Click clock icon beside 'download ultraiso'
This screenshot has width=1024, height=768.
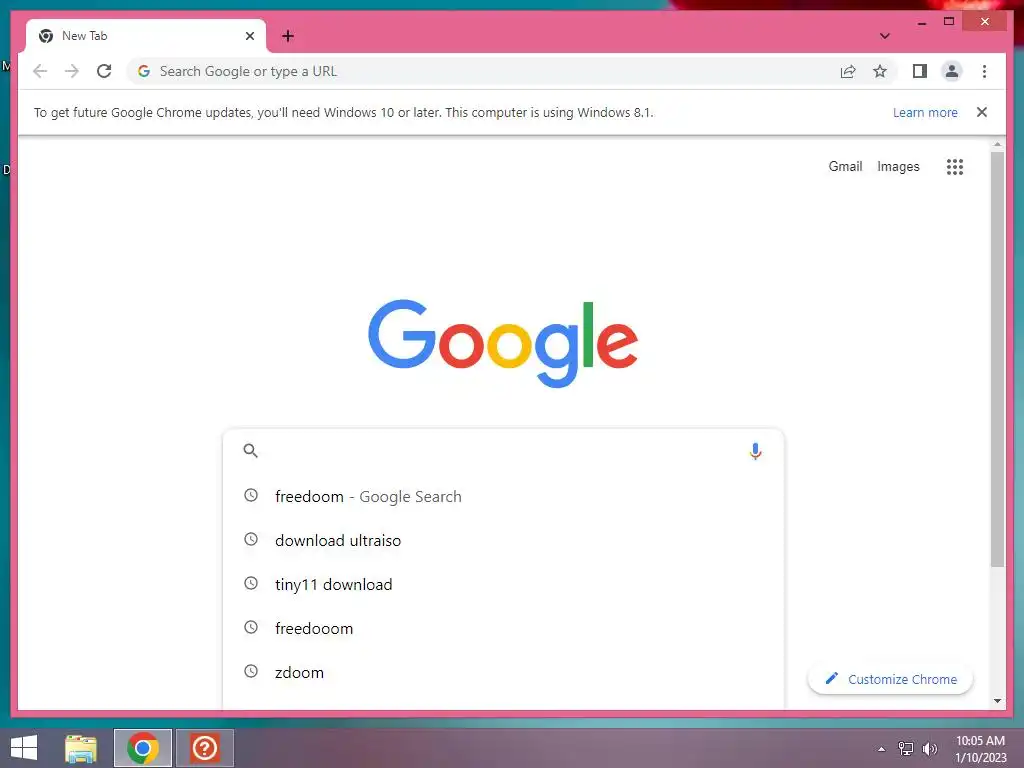(x=251, y=539)
